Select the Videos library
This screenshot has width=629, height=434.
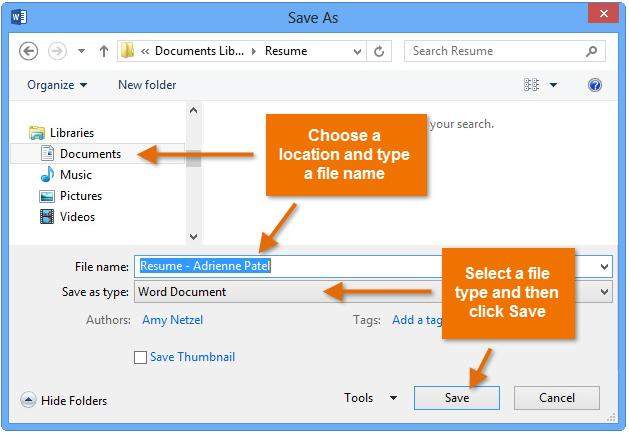tap(77, 217)
